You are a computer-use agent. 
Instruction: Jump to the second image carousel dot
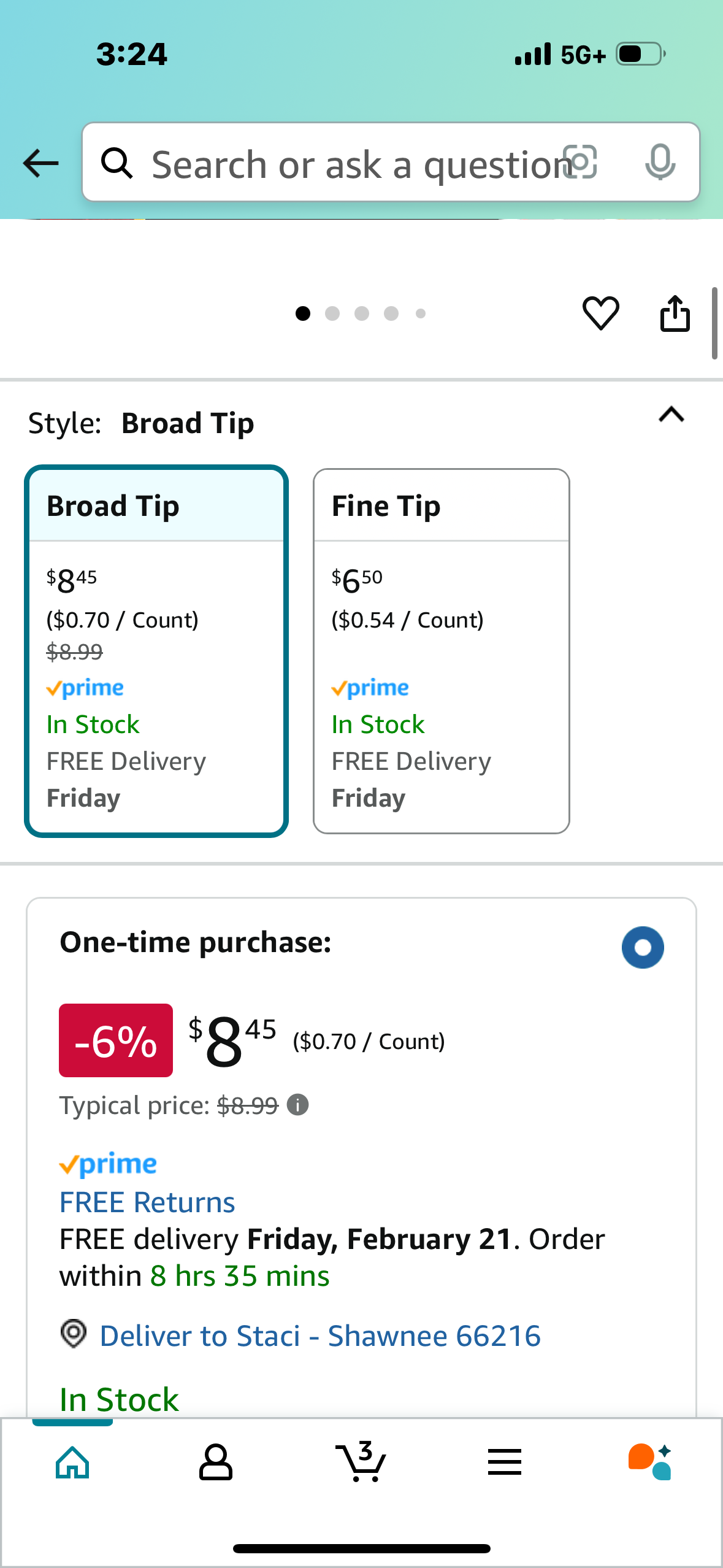click(332, 313)
